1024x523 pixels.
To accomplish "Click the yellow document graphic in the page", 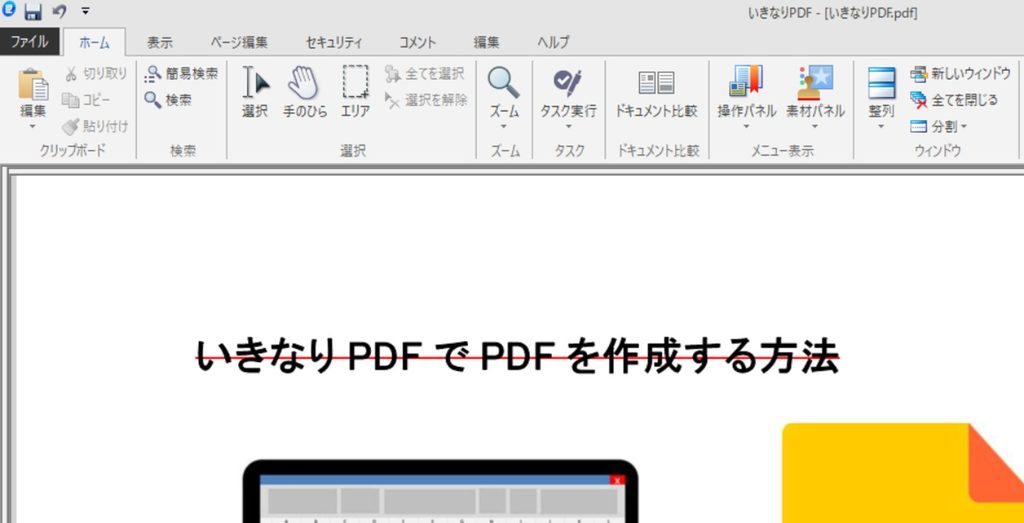I will [x=903, y=473].
